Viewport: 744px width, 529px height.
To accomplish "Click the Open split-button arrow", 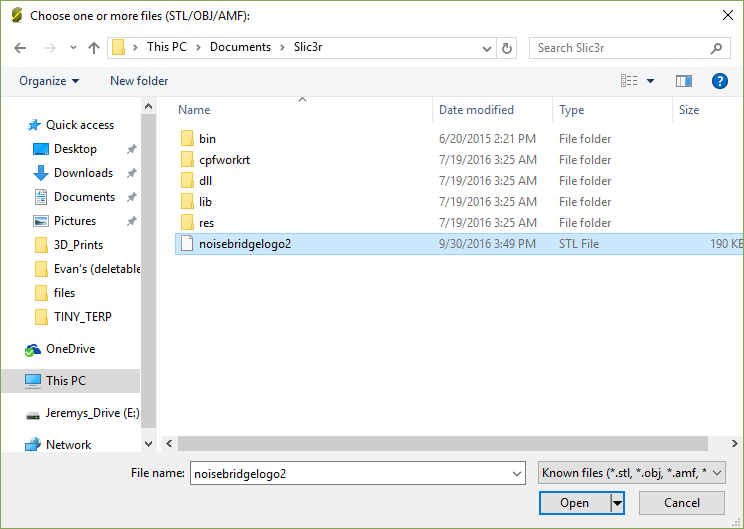I will coord(617,503).
